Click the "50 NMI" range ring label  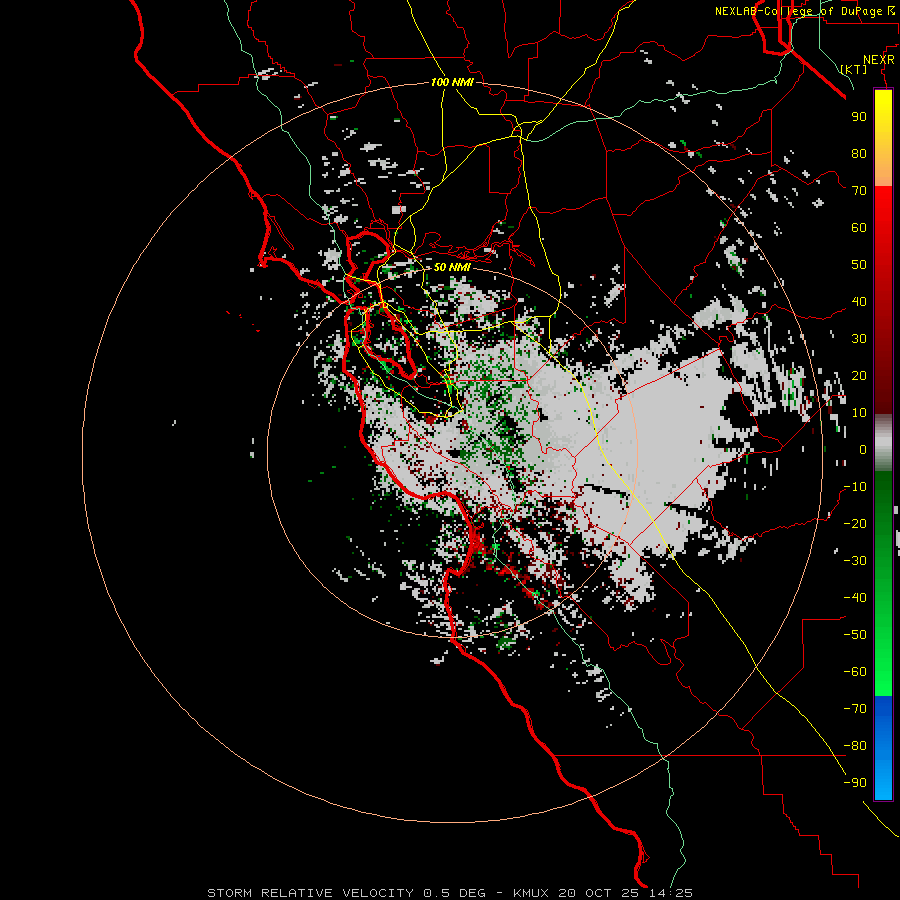coord(452,267)
